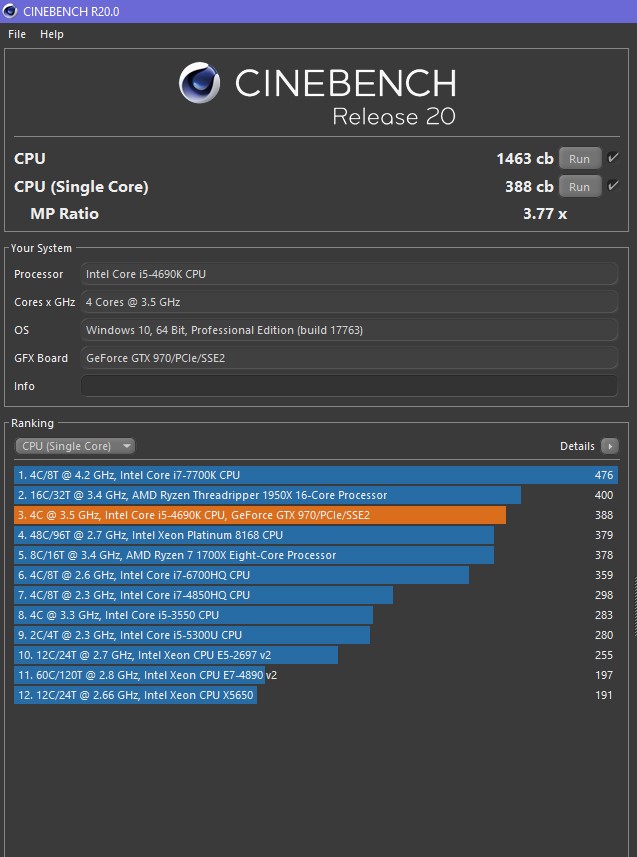Select ranking entry Intel Core i7-4850HQ

[x=316, y=595]
